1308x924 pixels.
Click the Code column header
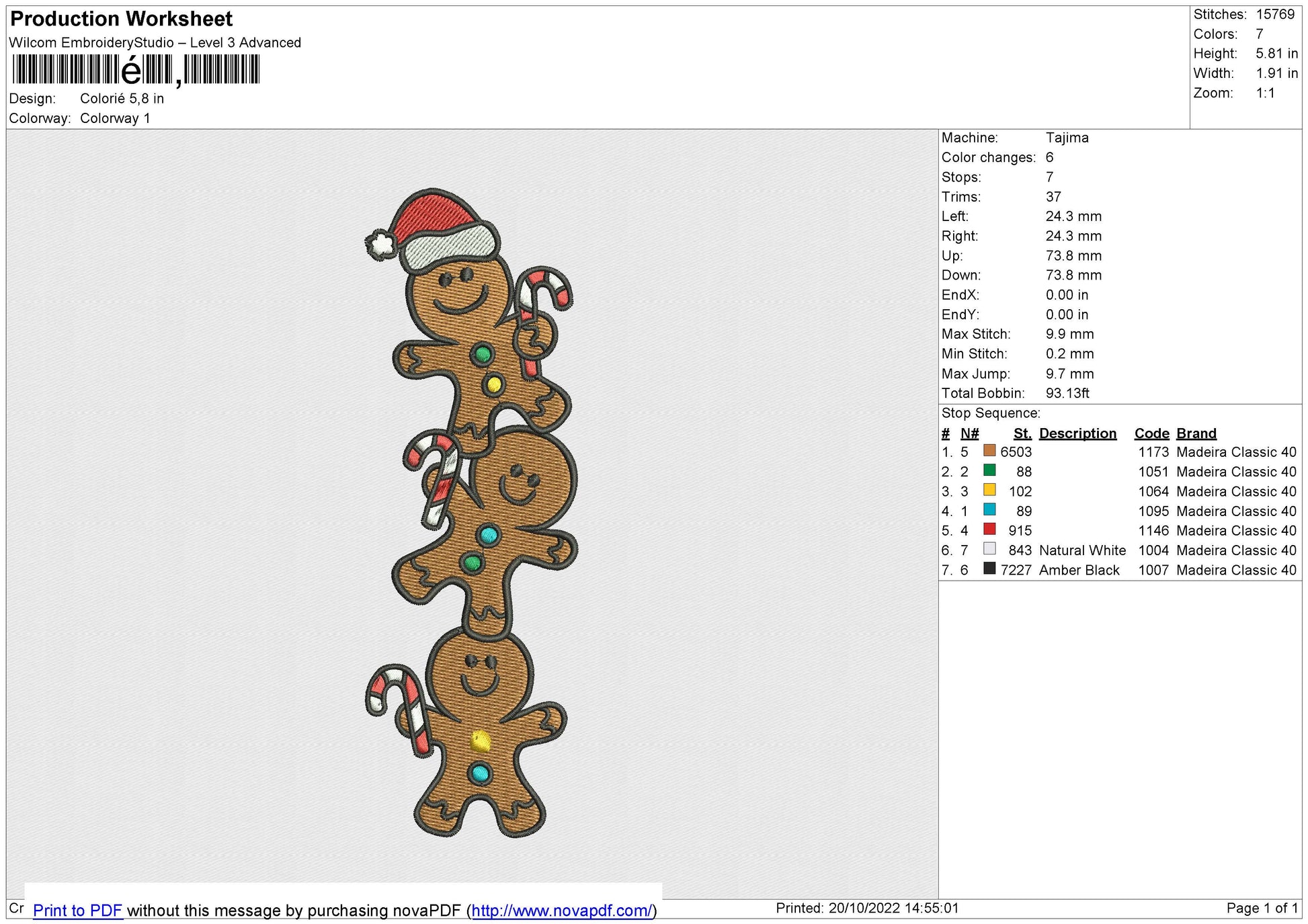1151,433
